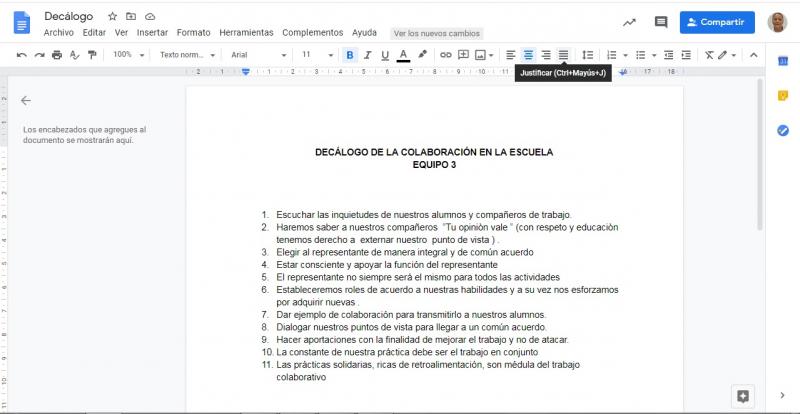Insert a link using the chain icon
This screenshot has height=414, width=800.
point(445,55)
